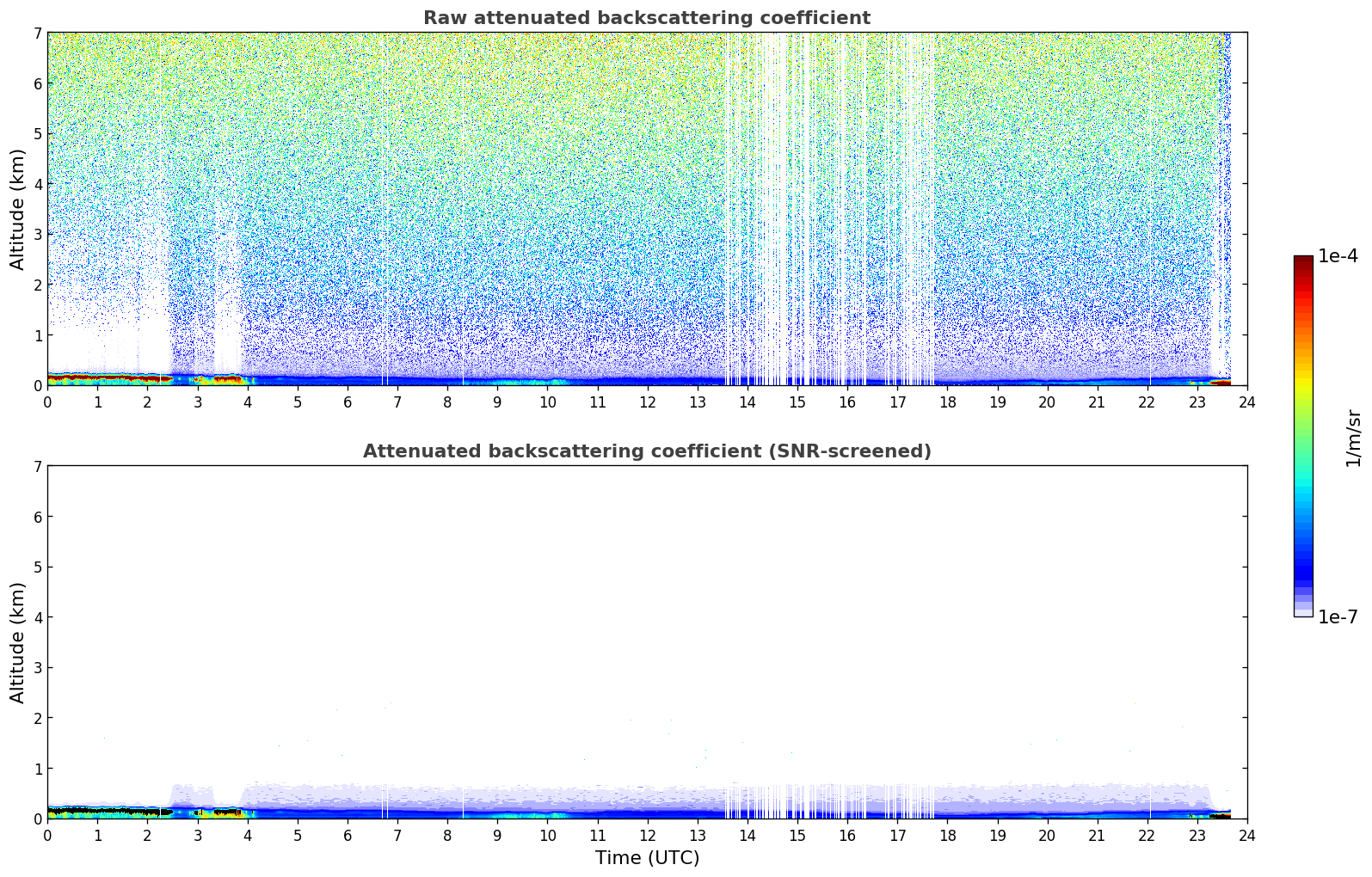The image size is (1372, 877).
Task: Click the '1e-7' colorbar minimum label
Action: pyautogui.click(x=1338, y=617)
